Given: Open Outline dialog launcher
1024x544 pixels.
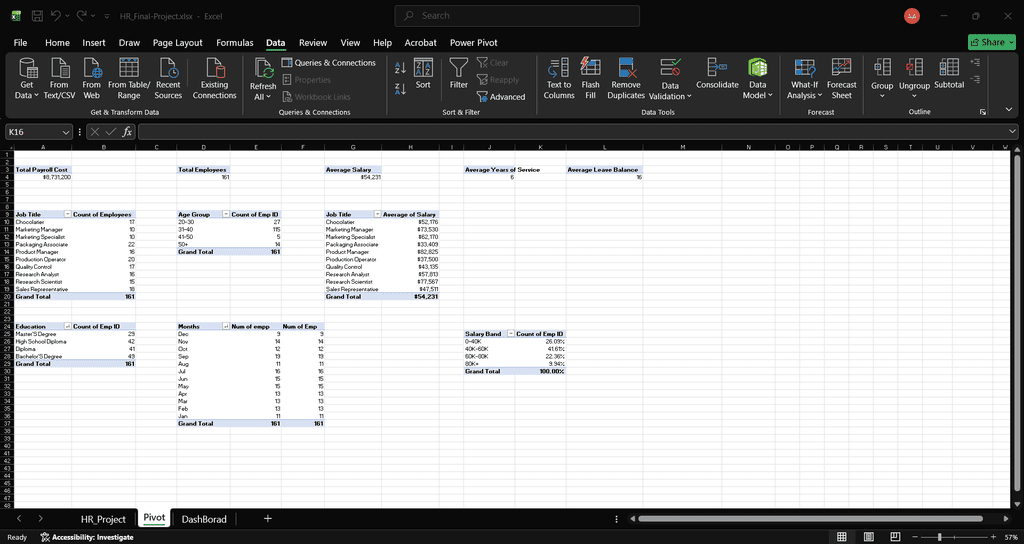Looking at the screenshot, I should click(x=983, y=112).
